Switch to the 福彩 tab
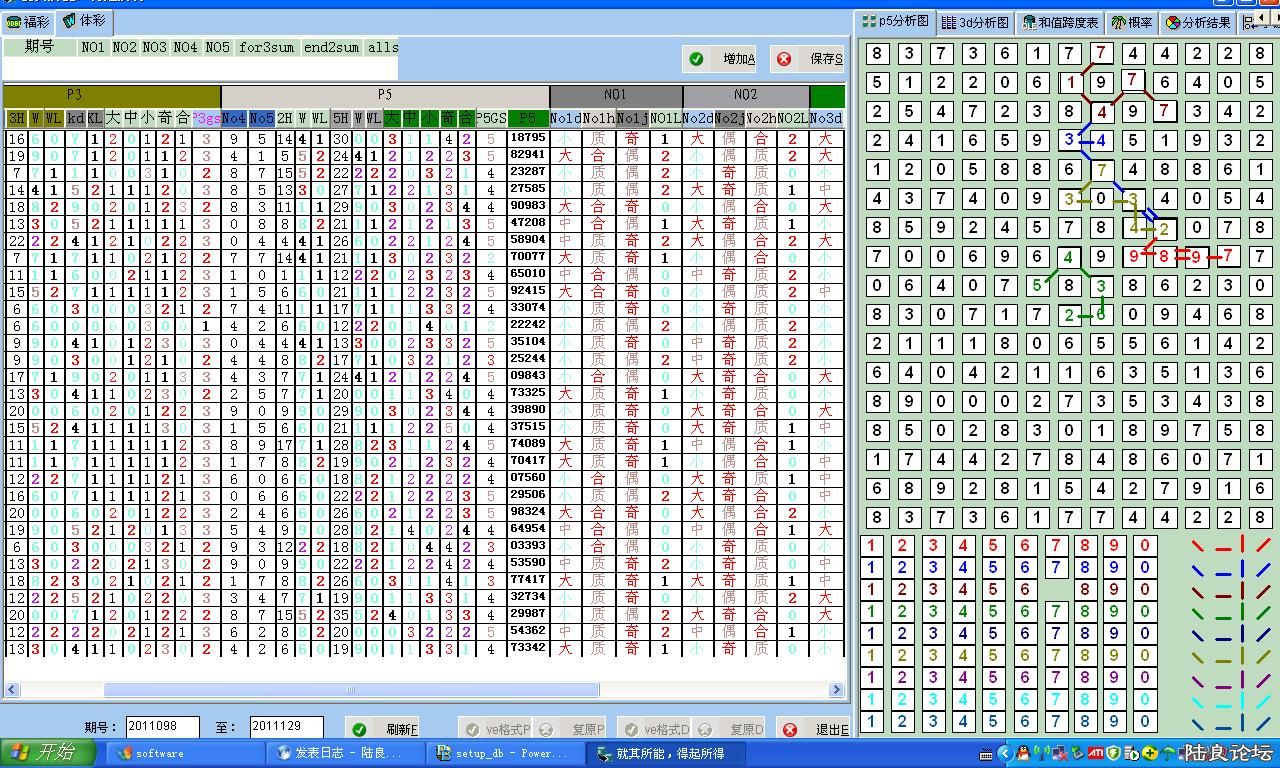Image resolution: width=1280 pixels, height=768 pixels. pyautogui.click(x=28, y=21)
